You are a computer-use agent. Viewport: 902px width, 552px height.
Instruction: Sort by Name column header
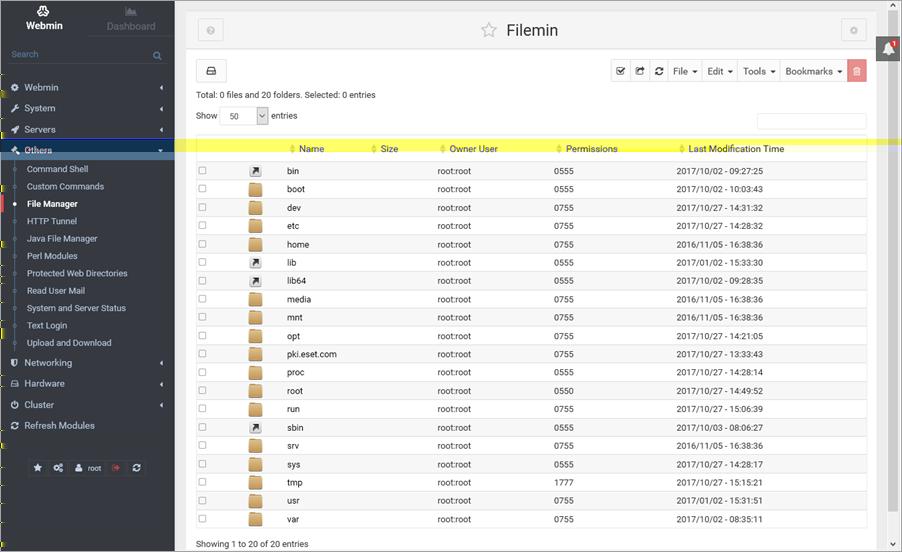(x=311, y=149)
